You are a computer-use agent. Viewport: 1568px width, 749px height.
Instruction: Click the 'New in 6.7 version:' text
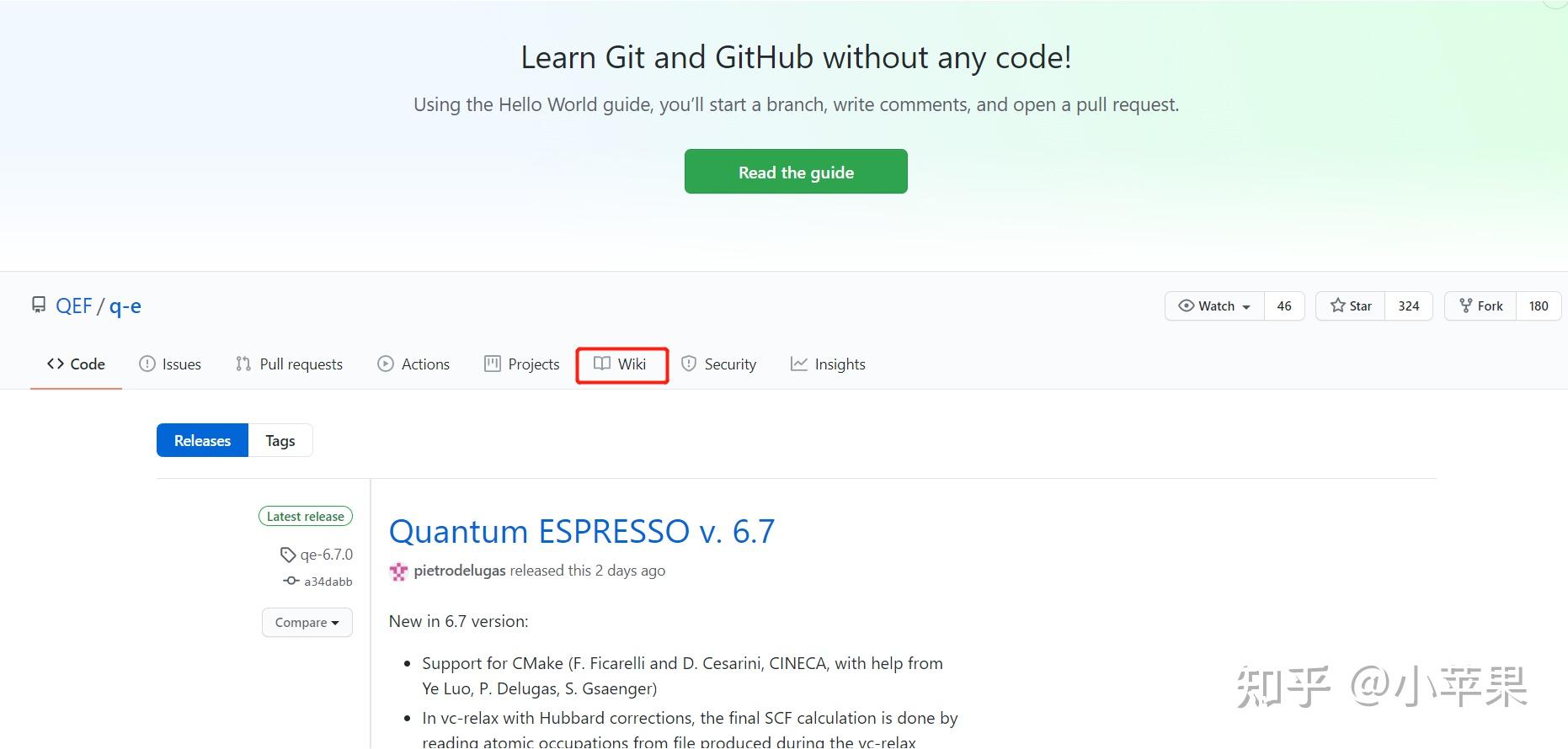tap(459, 621)
